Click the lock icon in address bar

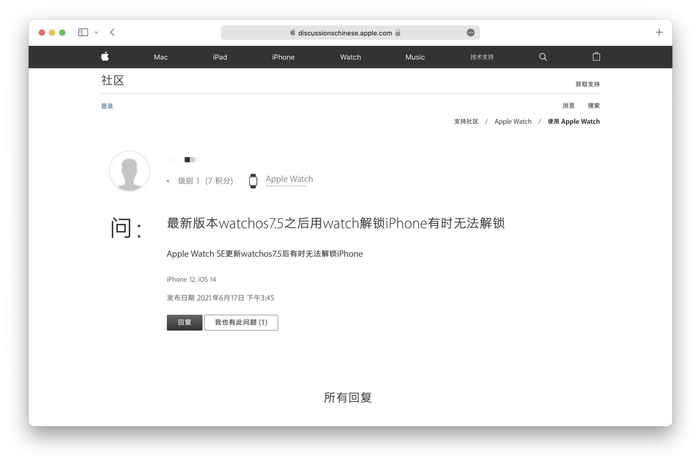point(398,33)
